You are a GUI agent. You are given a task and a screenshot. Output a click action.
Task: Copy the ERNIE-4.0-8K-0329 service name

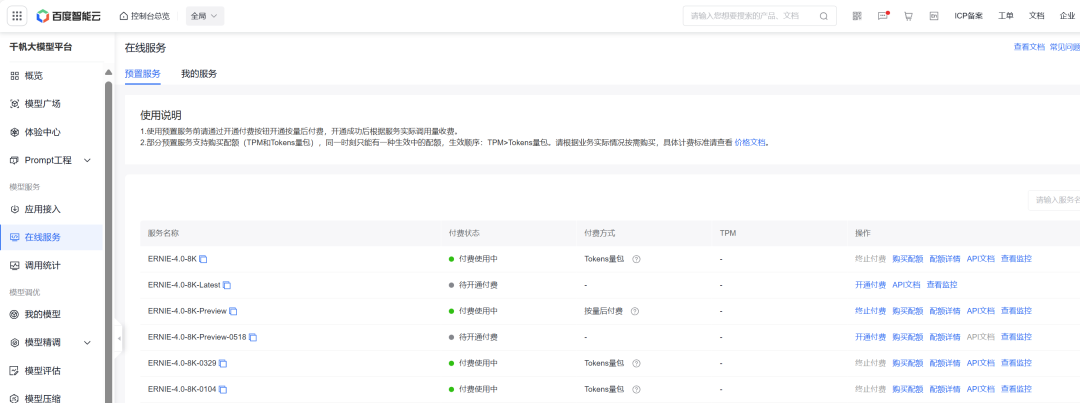[222, 364]
